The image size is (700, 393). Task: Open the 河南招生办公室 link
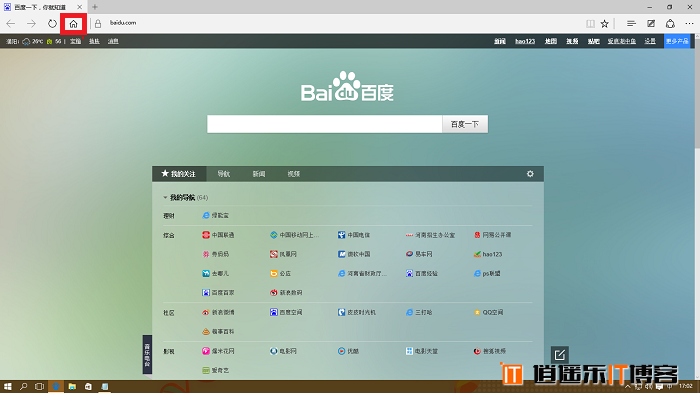(430, 235)
